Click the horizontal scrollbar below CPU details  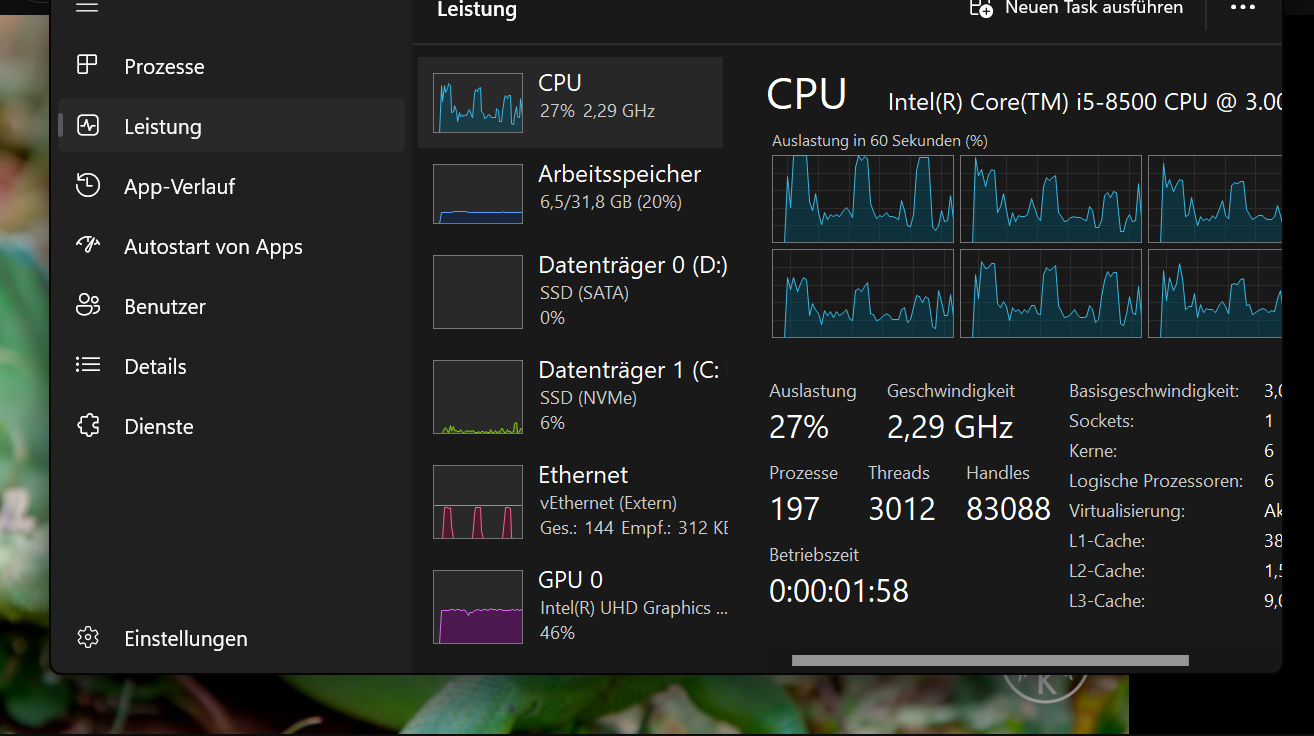point(989,660)
